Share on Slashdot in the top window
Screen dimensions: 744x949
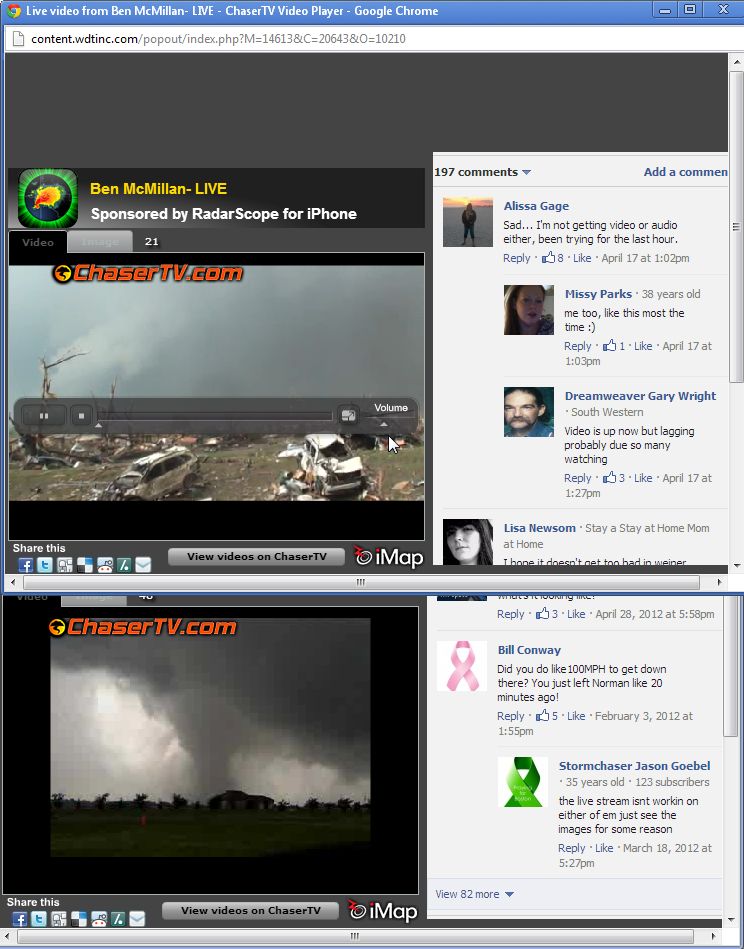click(123, 565)
